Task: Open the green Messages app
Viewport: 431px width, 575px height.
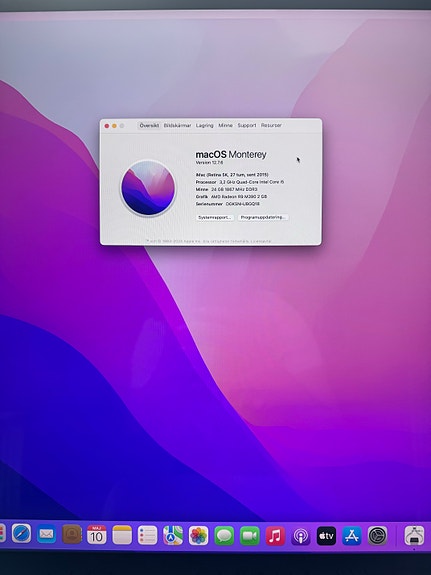Action: pos(224,536)
